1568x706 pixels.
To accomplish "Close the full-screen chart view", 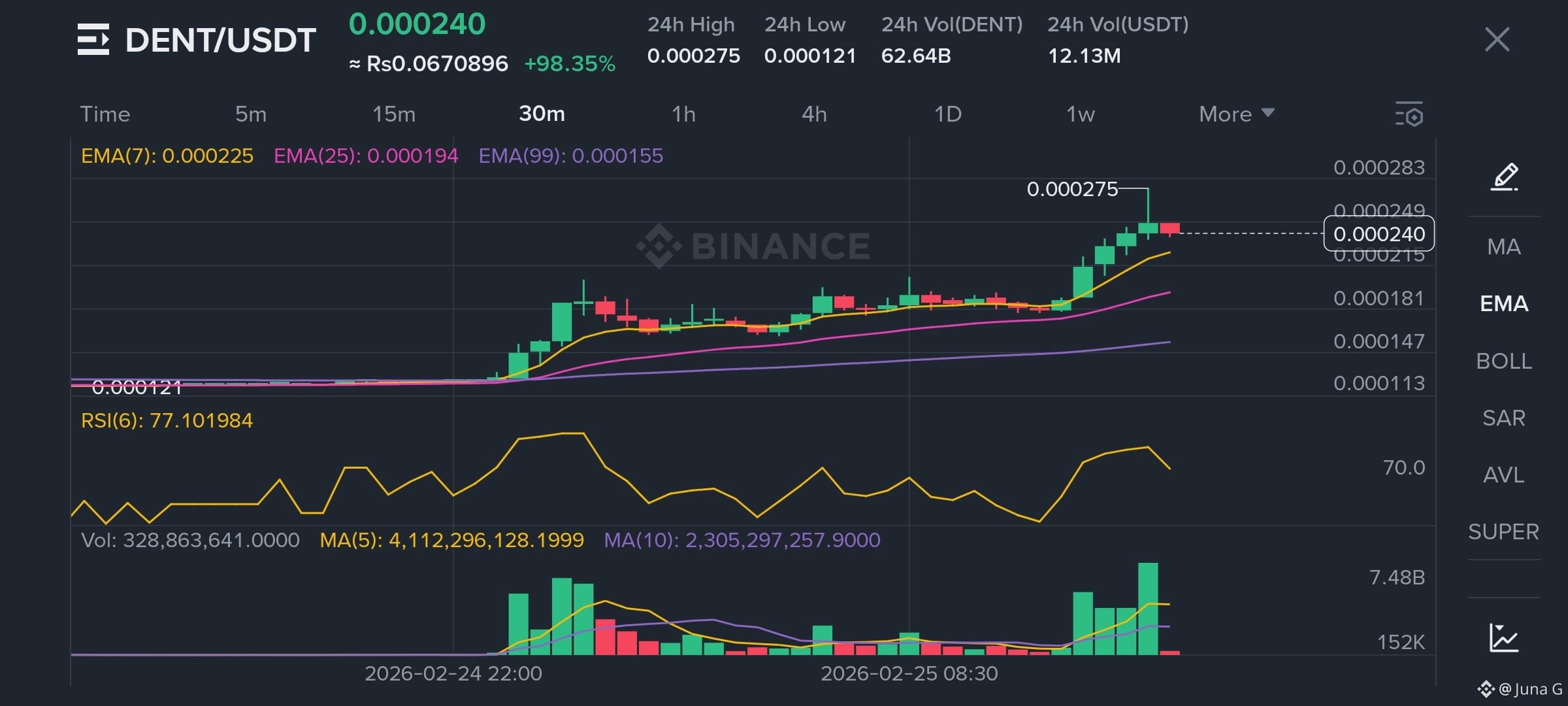I will [1497, 39].
